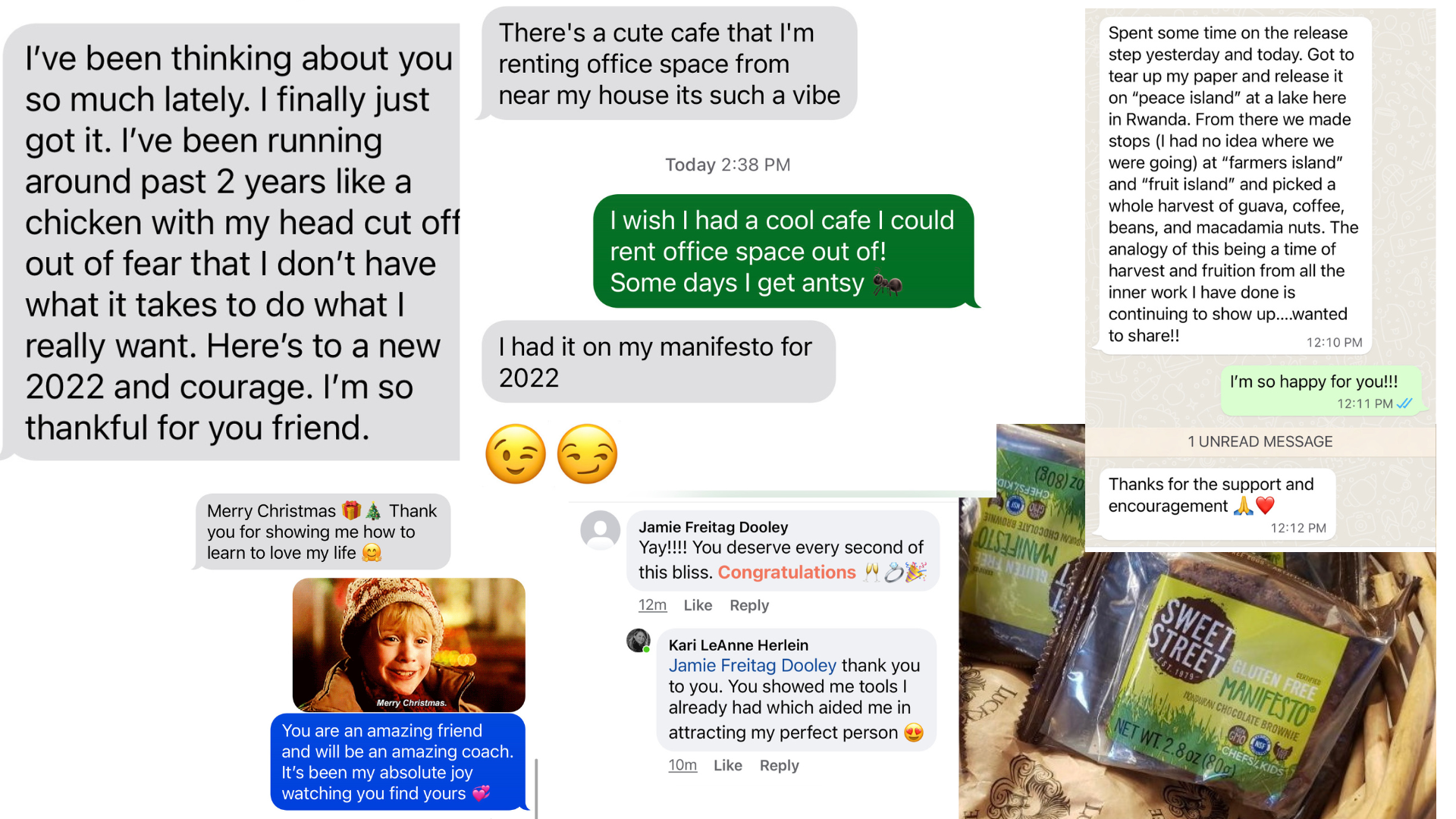Open the 12m timestamp link
Image resolution: width=1456 pixels, height=819 pixels.
pyautogui.click(x=652, y=605)
